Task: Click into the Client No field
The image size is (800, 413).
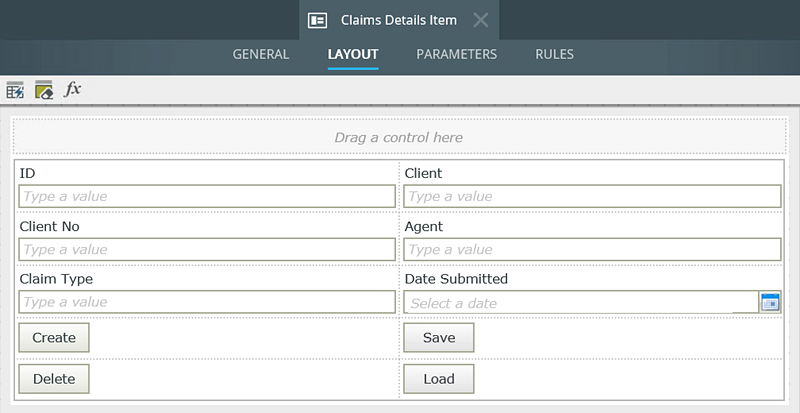Action: (x=207, y=249)
